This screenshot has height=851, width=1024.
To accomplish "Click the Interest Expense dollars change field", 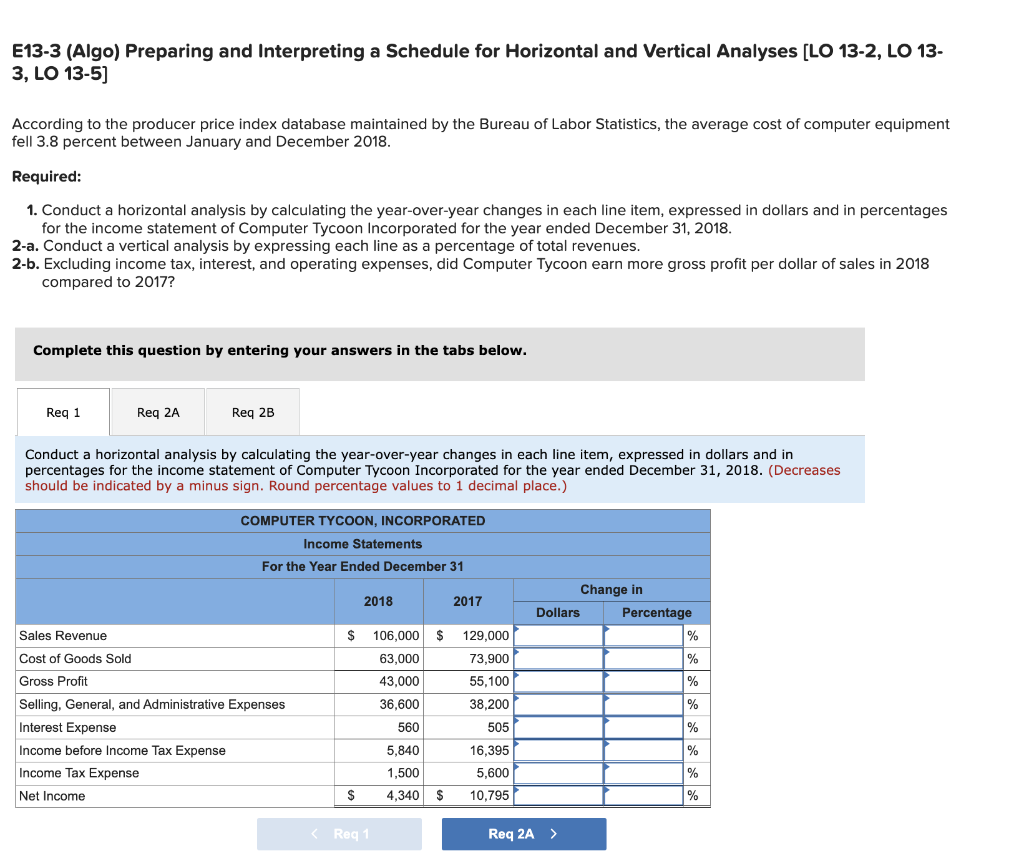I will pos(559,727).
